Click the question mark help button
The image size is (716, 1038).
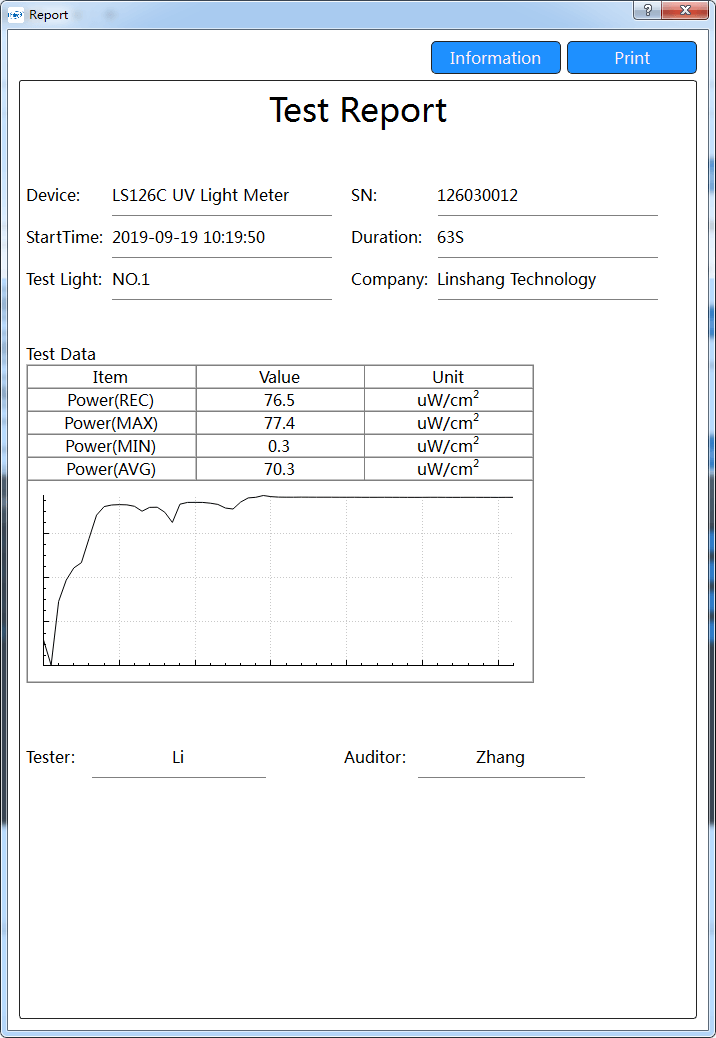(x=647, y=10)
